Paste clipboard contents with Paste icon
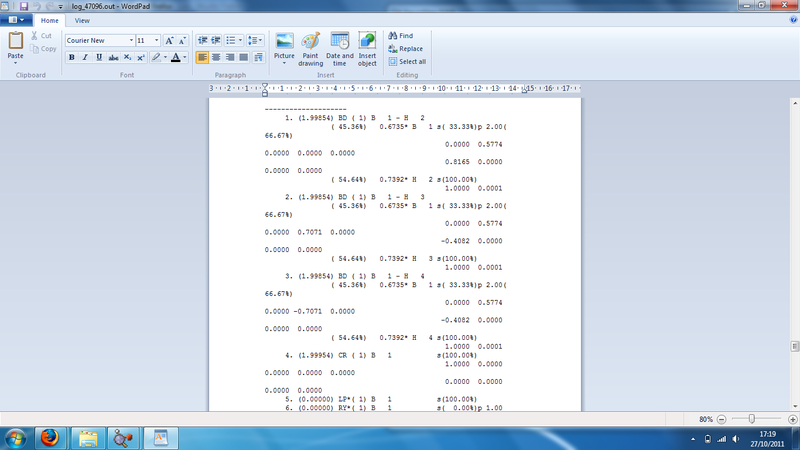The image size is (800, 450). (15, 42)
